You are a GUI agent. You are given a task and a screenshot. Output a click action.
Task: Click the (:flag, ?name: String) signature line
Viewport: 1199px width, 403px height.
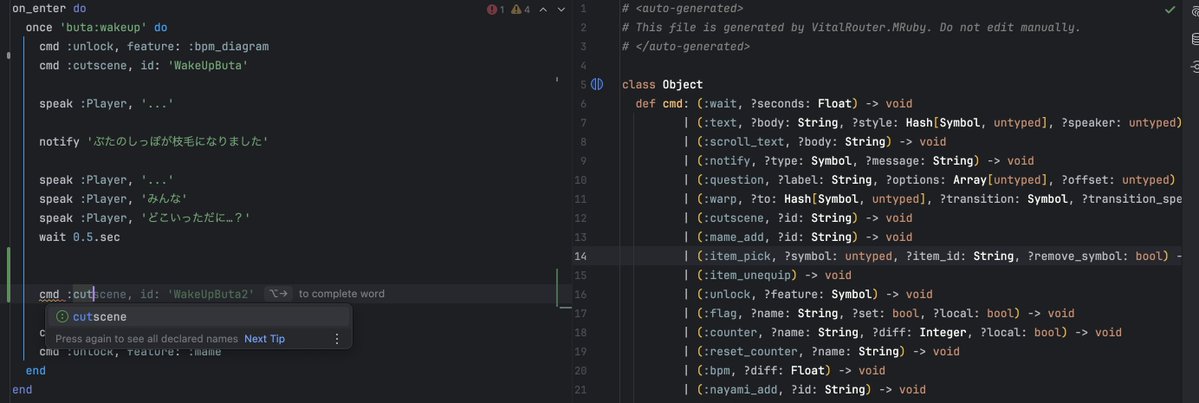coord(879,313)
